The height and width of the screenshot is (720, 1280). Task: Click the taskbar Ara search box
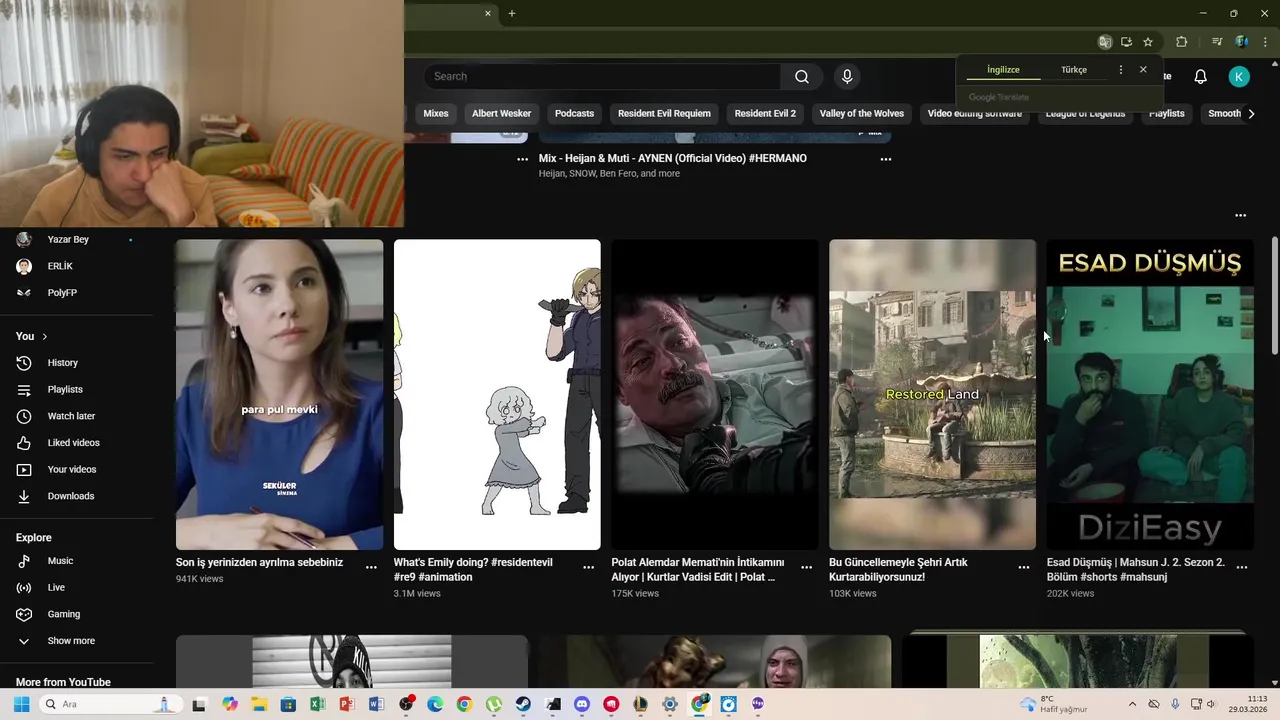click(110, 704)
